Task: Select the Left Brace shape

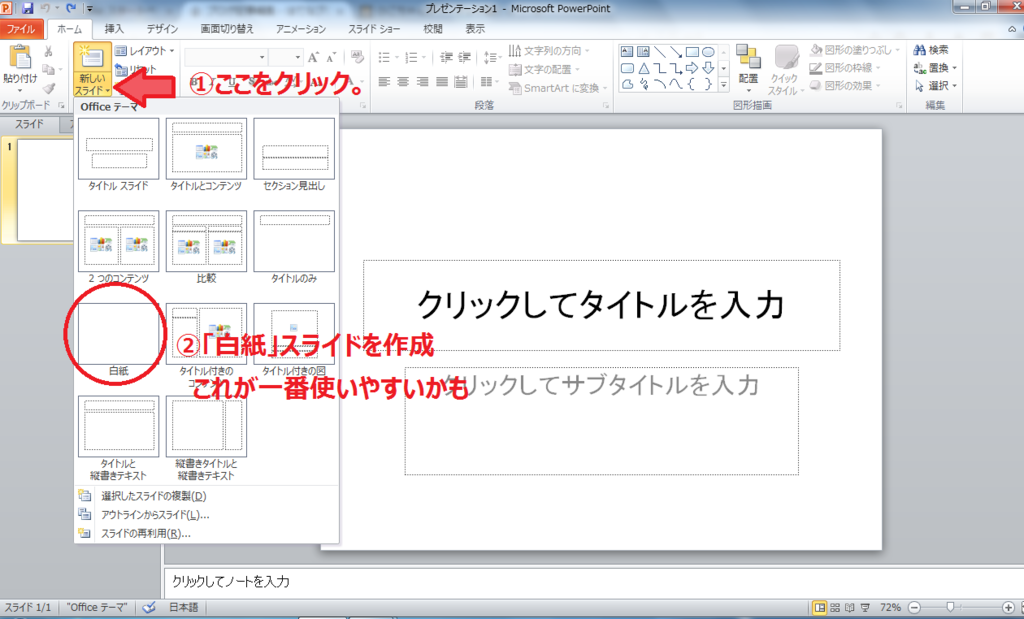Action: point(692,84)
